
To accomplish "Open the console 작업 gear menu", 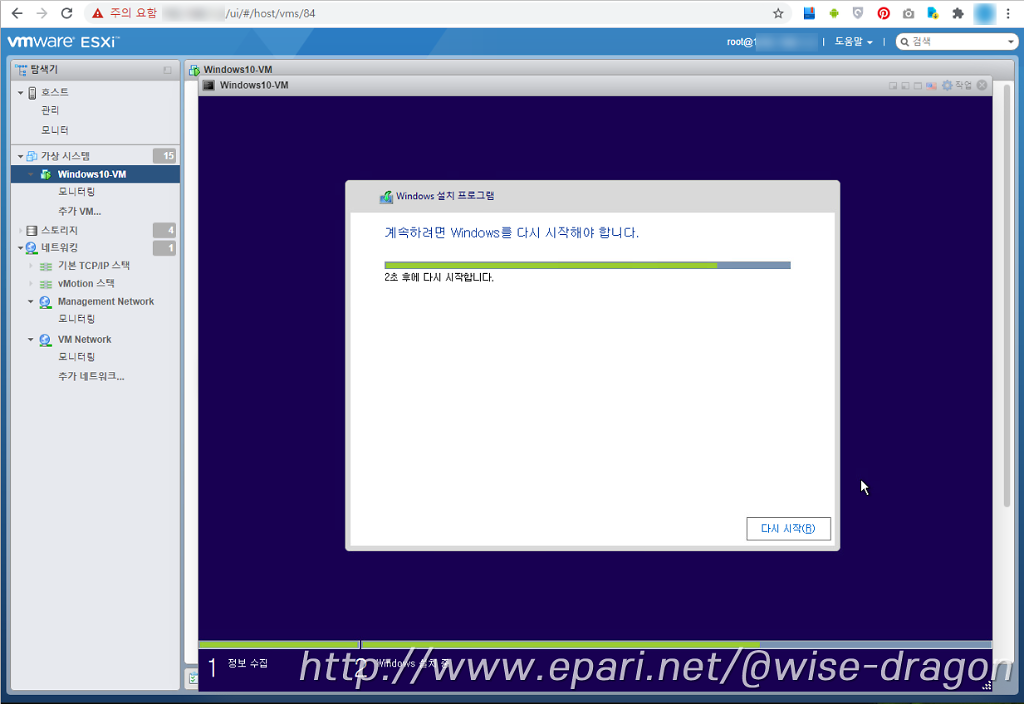I will pyautogui.click(x=957, y=86).
